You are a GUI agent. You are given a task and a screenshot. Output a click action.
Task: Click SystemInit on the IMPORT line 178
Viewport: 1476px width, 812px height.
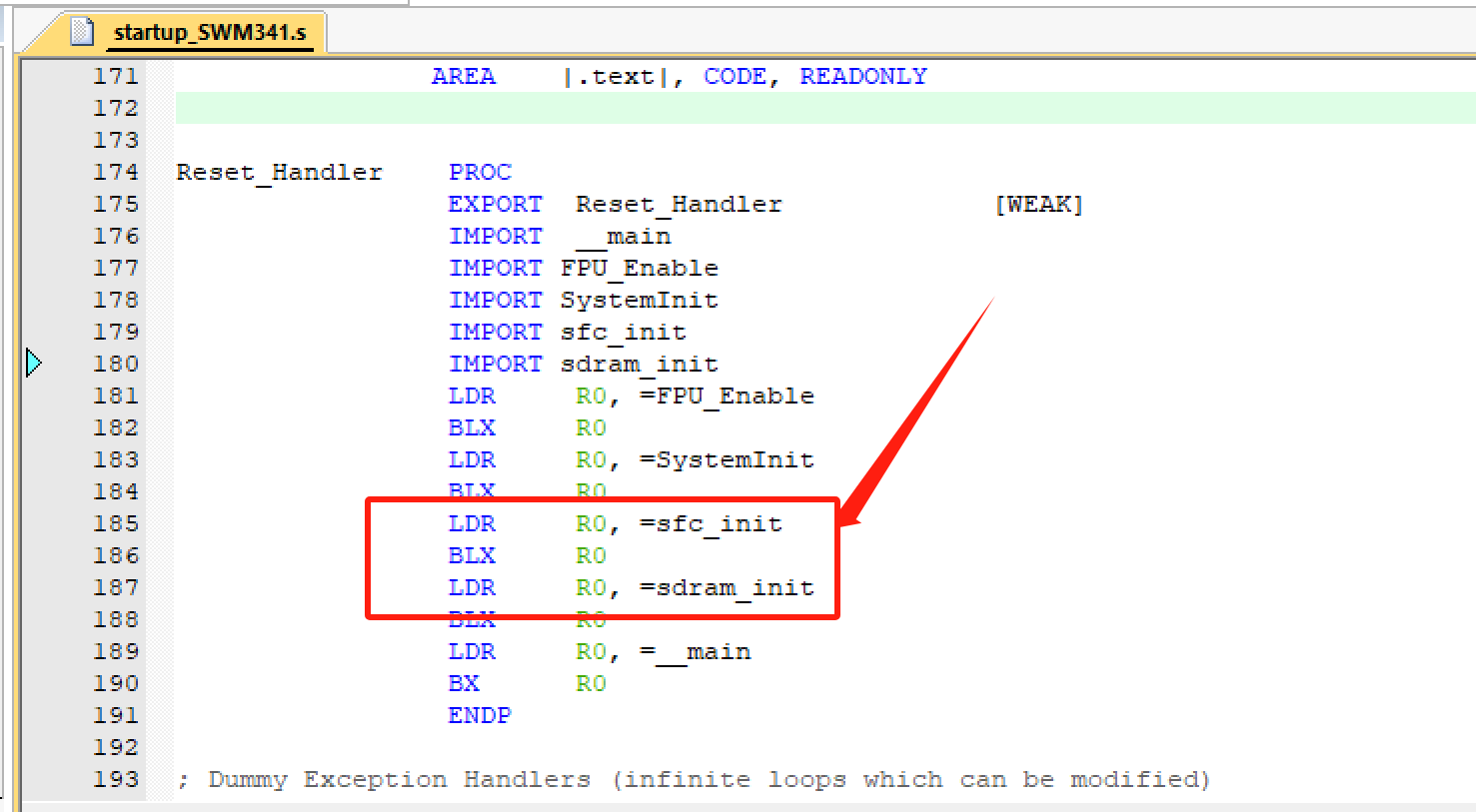click(x=640, y=301)
